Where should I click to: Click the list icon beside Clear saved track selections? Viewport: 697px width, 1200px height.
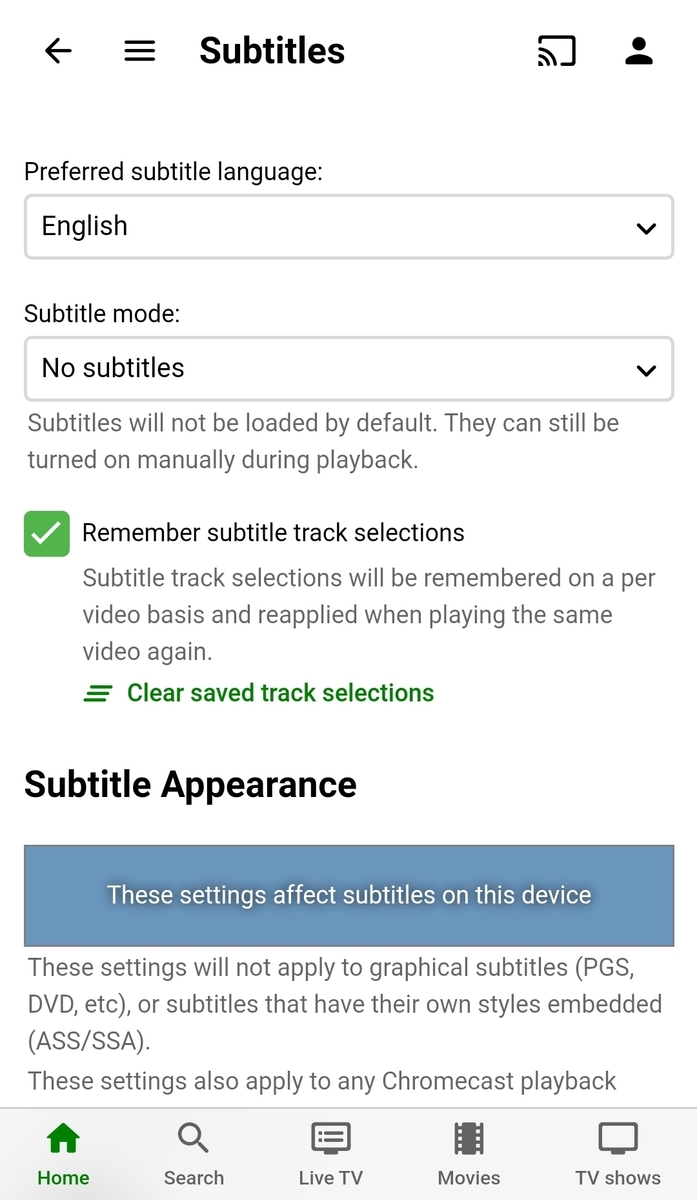coord(97,692)
